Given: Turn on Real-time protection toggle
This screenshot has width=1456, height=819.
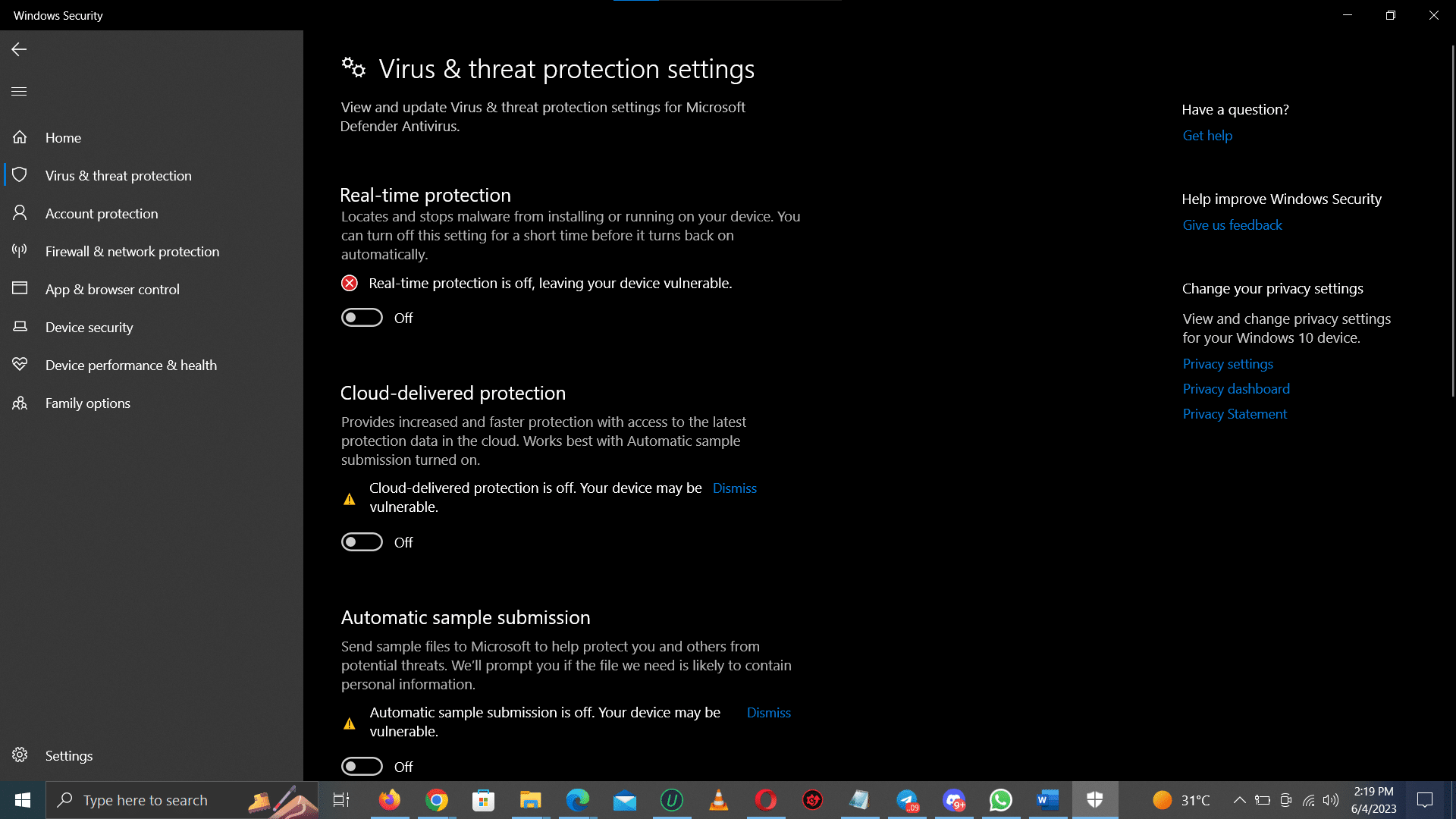Looking at the screenshot, I should (362, 318).
